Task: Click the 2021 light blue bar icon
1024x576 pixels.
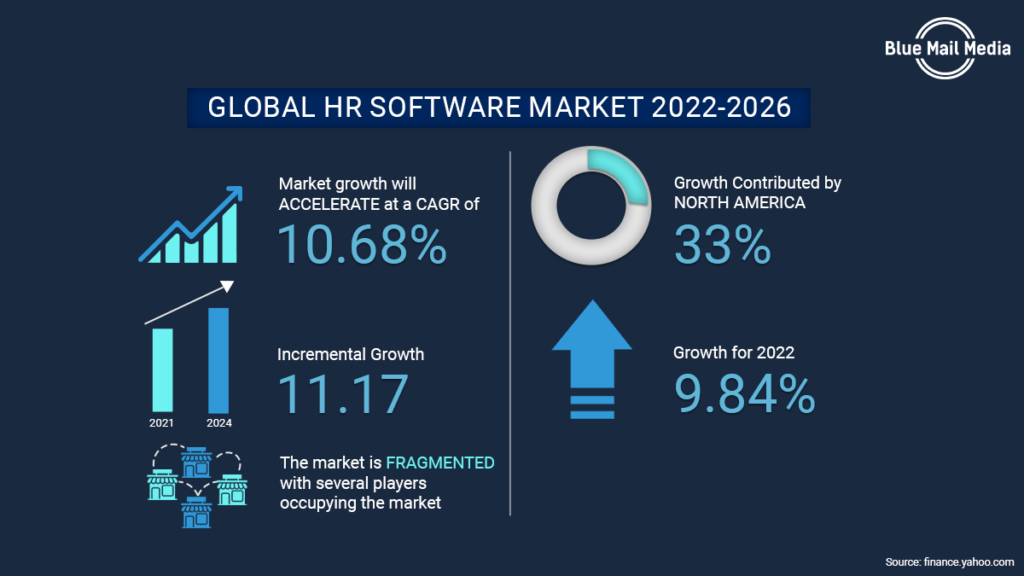Action: point(162,368)
